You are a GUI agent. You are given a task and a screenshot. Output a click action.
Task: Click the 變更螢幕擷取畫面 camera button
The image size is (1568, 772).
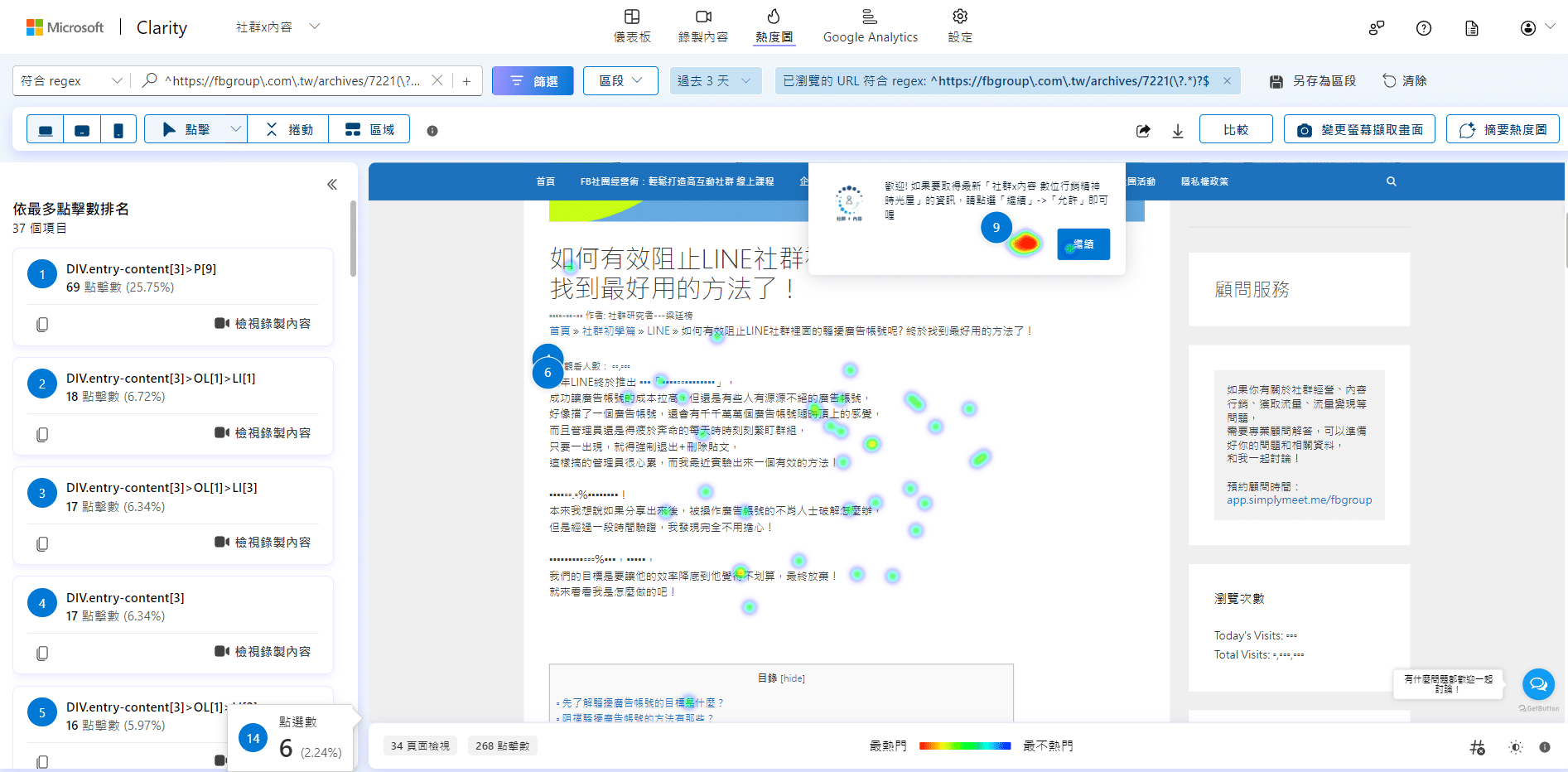pos(1359,128)
